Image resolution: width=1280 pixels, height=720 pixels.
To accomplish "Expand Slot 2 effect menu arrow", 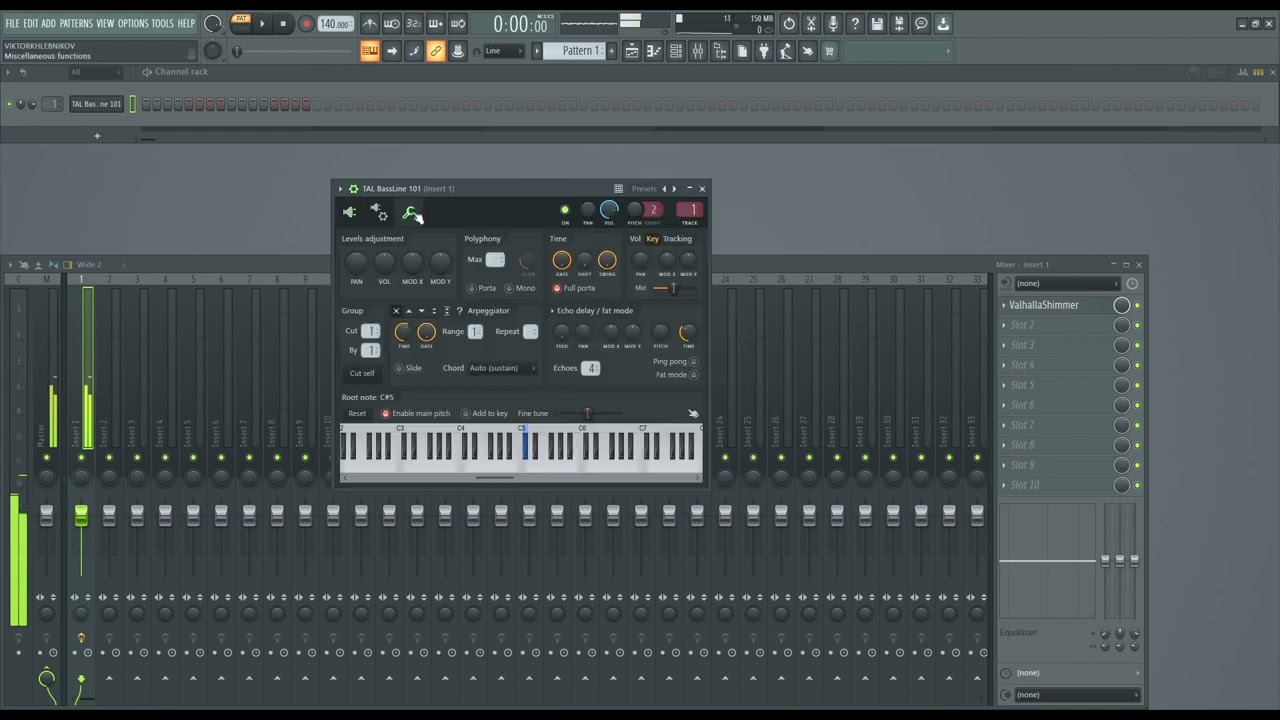I will [x=1004, y=325].
